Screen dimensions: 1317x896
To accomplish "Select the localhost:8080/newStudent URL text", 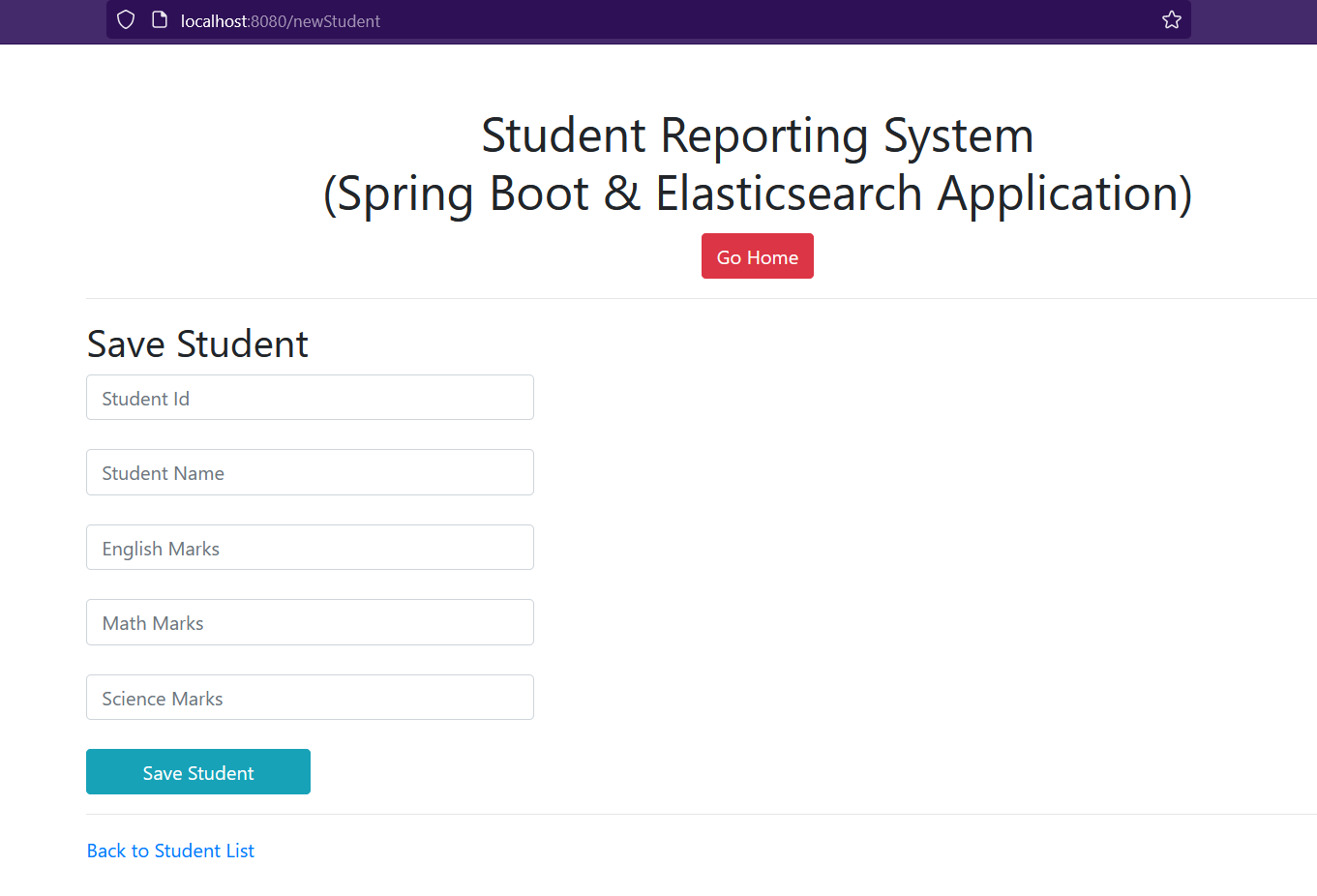I will (x=279, y=19).
